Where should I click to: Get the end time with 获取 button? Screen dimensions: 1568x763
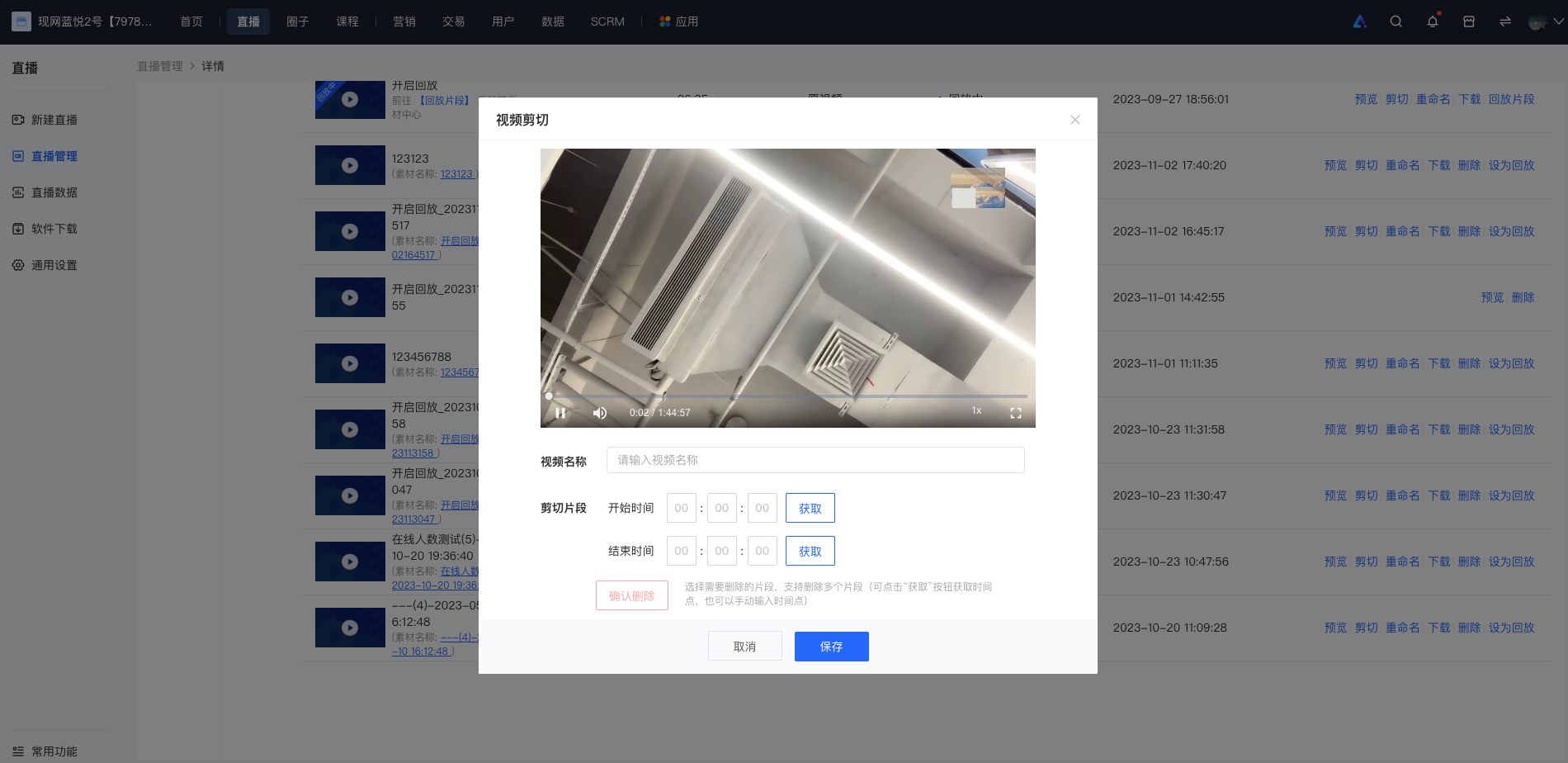[x=810, y=551]
